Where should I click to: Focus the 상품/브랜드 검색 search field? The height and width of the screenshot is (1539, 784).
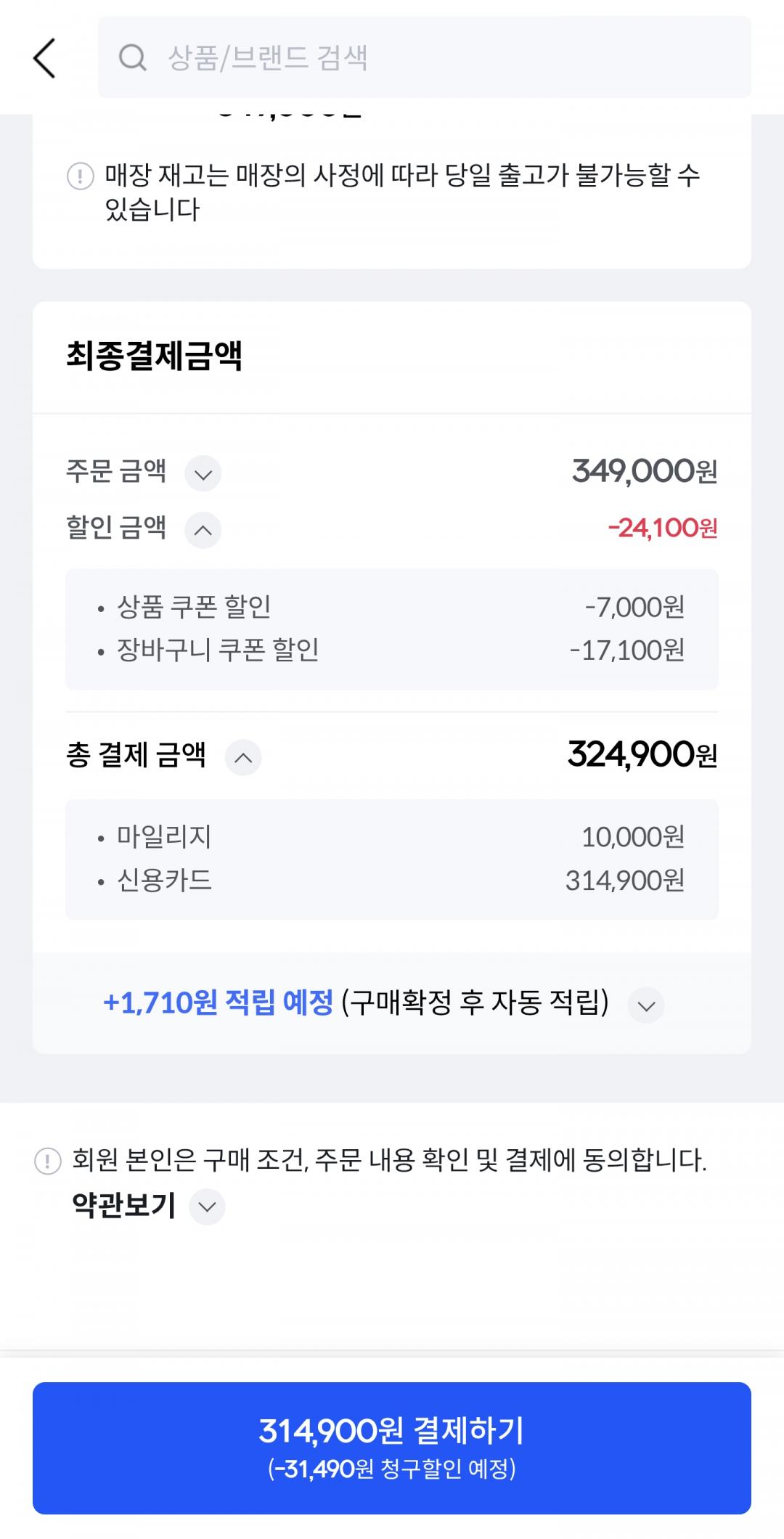436,57
